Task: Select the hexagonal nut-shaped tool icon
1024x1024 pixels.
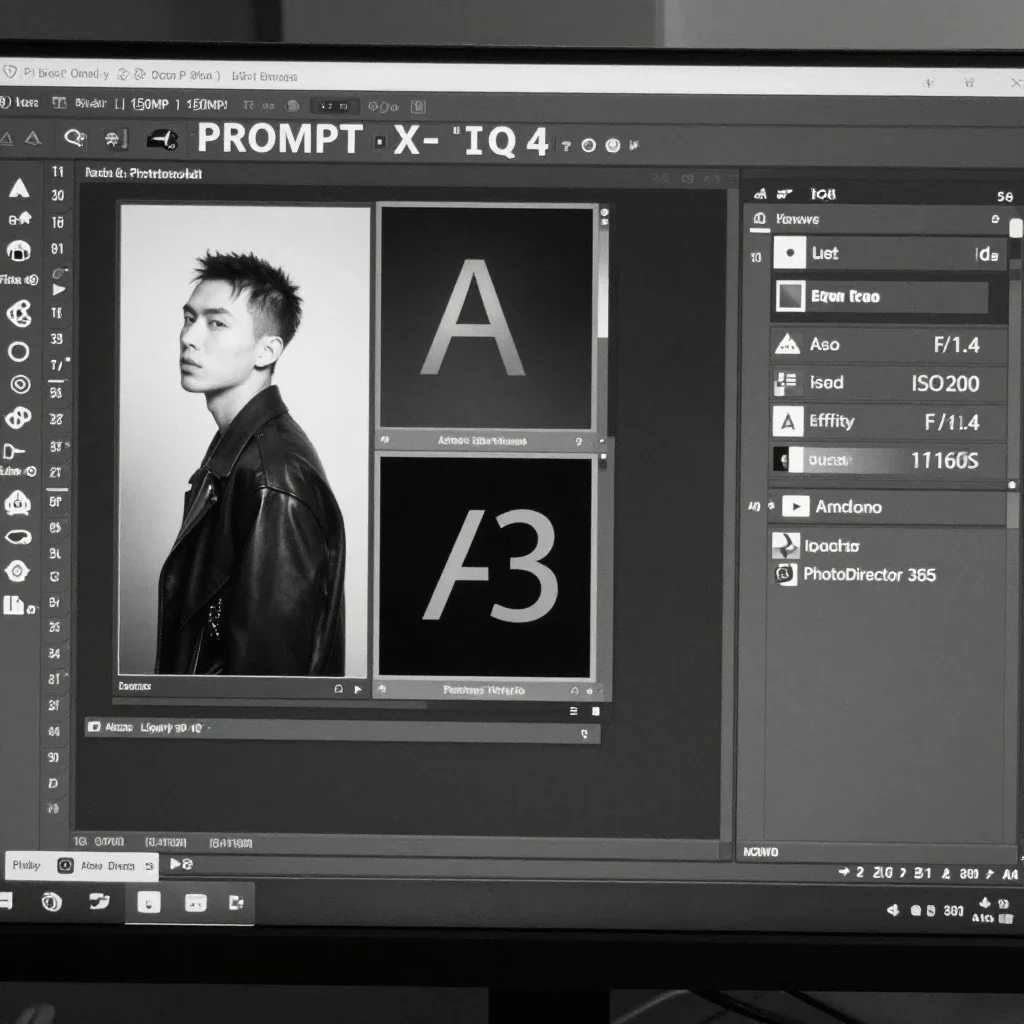Action: (x=17, y=571)
